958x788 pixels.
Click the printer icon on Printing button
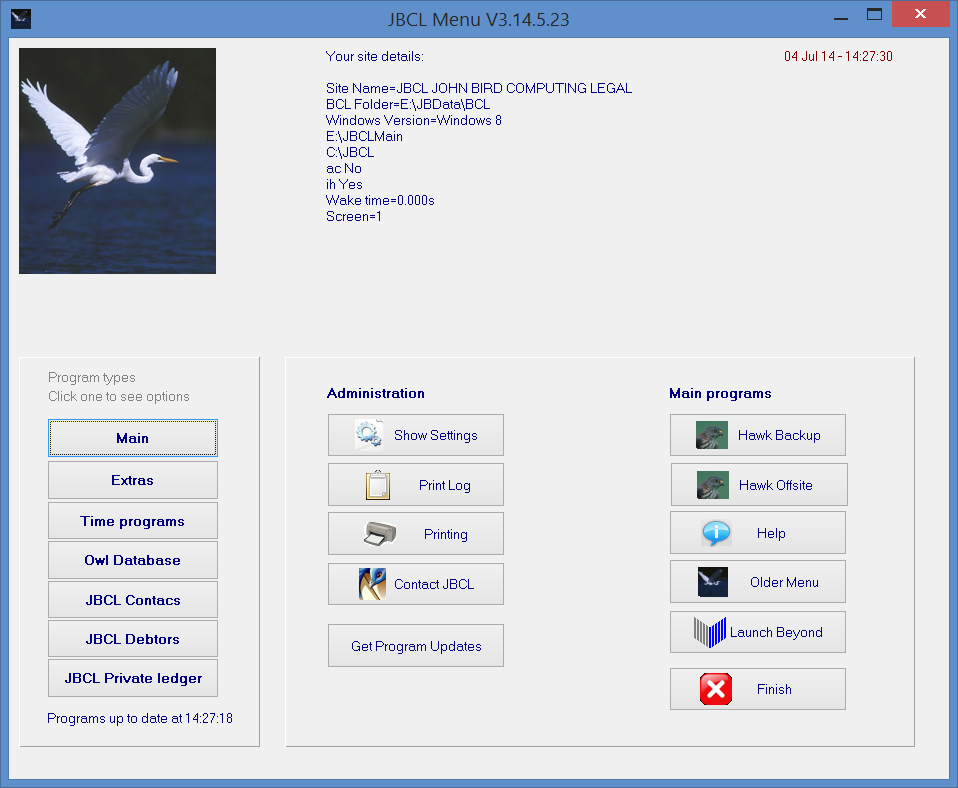coord(380,534)
